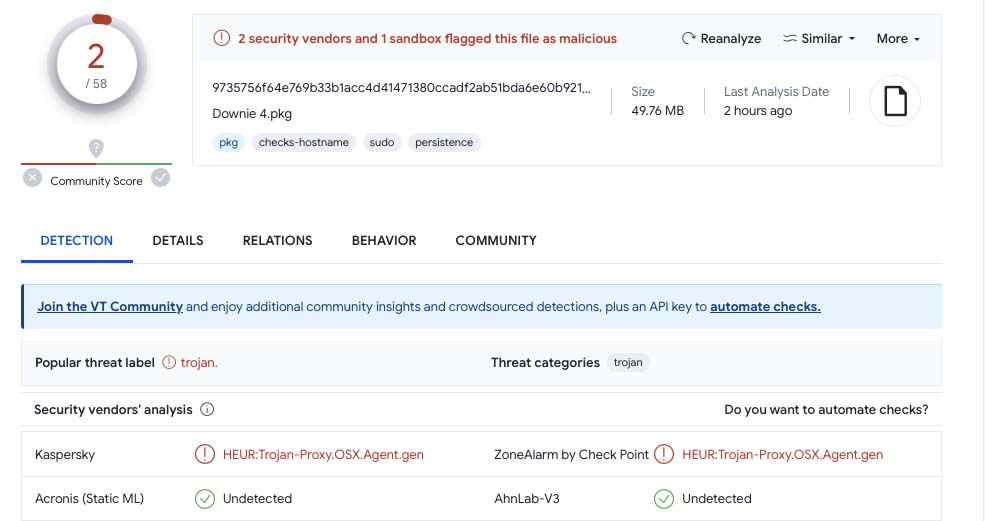Vote positive with the community score checkmark
Screen dimensions: 985x521
(x=160, y=178)
